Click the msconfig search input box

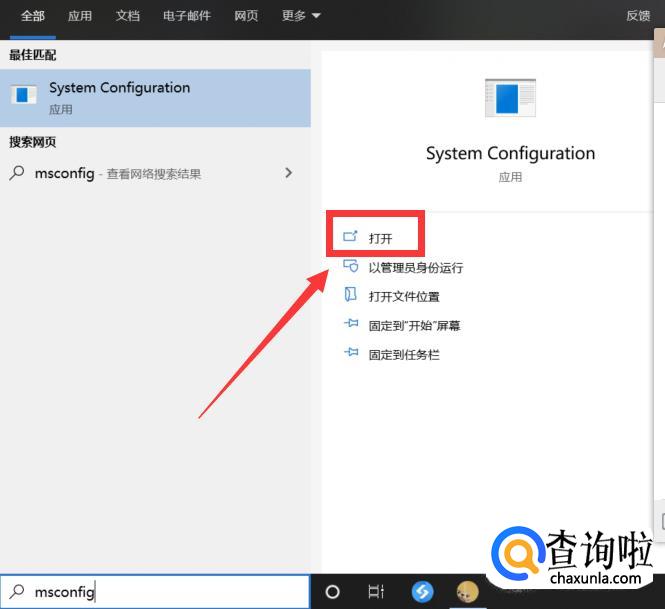(x=155, y=591)
